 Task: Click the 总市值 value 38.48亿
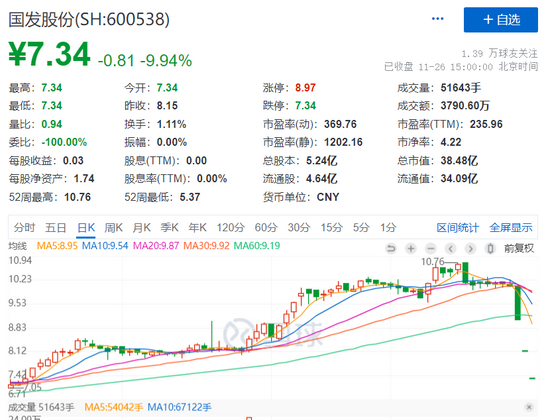pyautogui.click(x=459, y=160)
